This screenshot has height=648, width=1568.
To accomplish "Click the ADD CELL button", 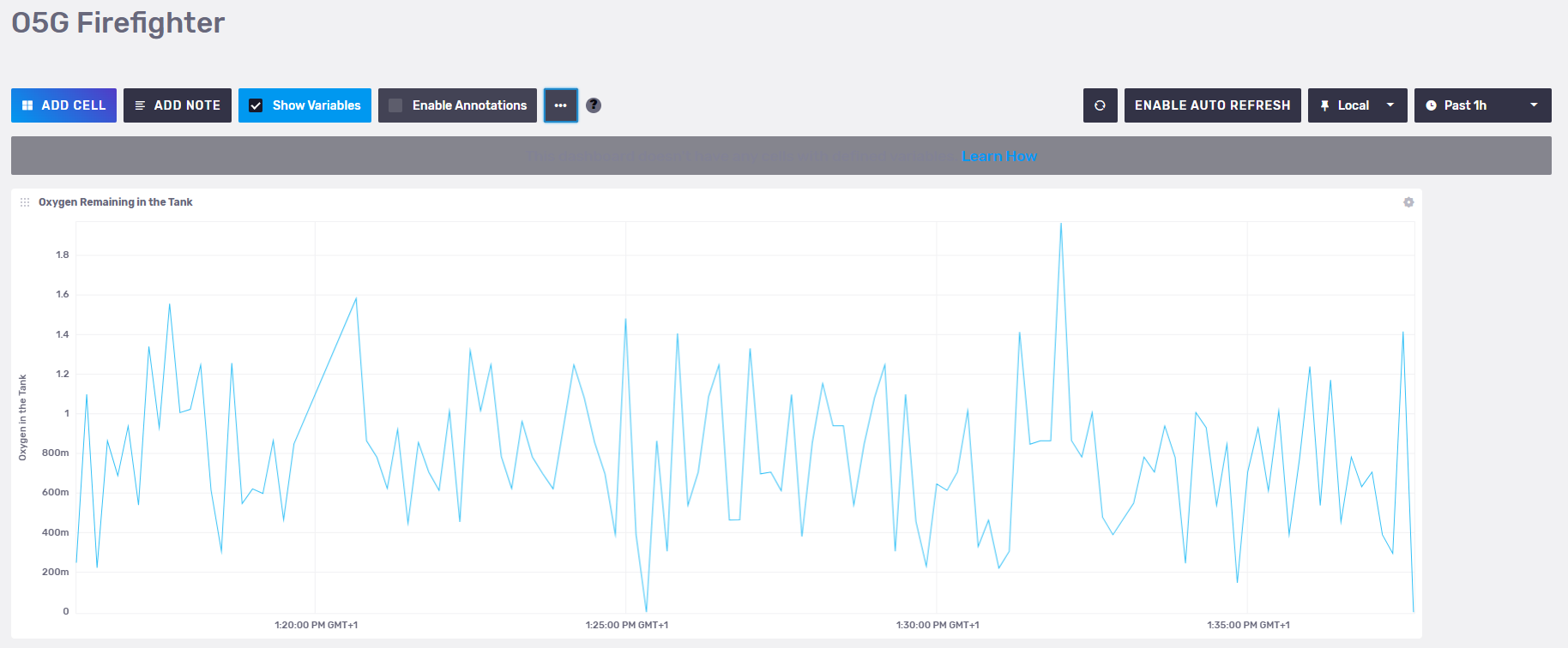I will (63, 105).
